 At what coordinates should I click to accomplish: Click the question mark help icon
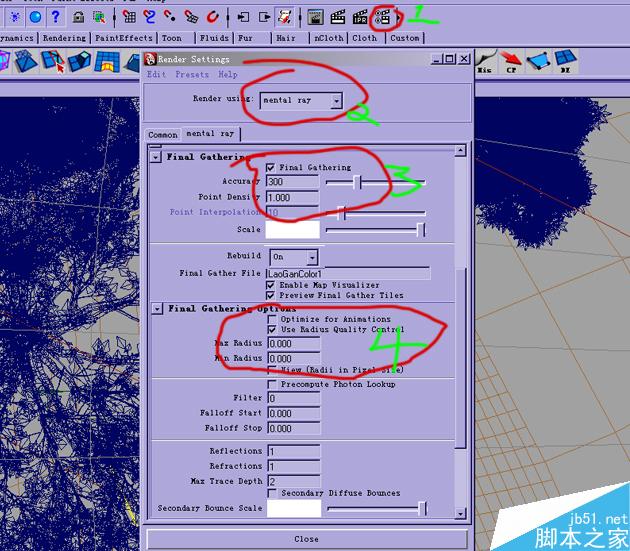coord(55,17)
